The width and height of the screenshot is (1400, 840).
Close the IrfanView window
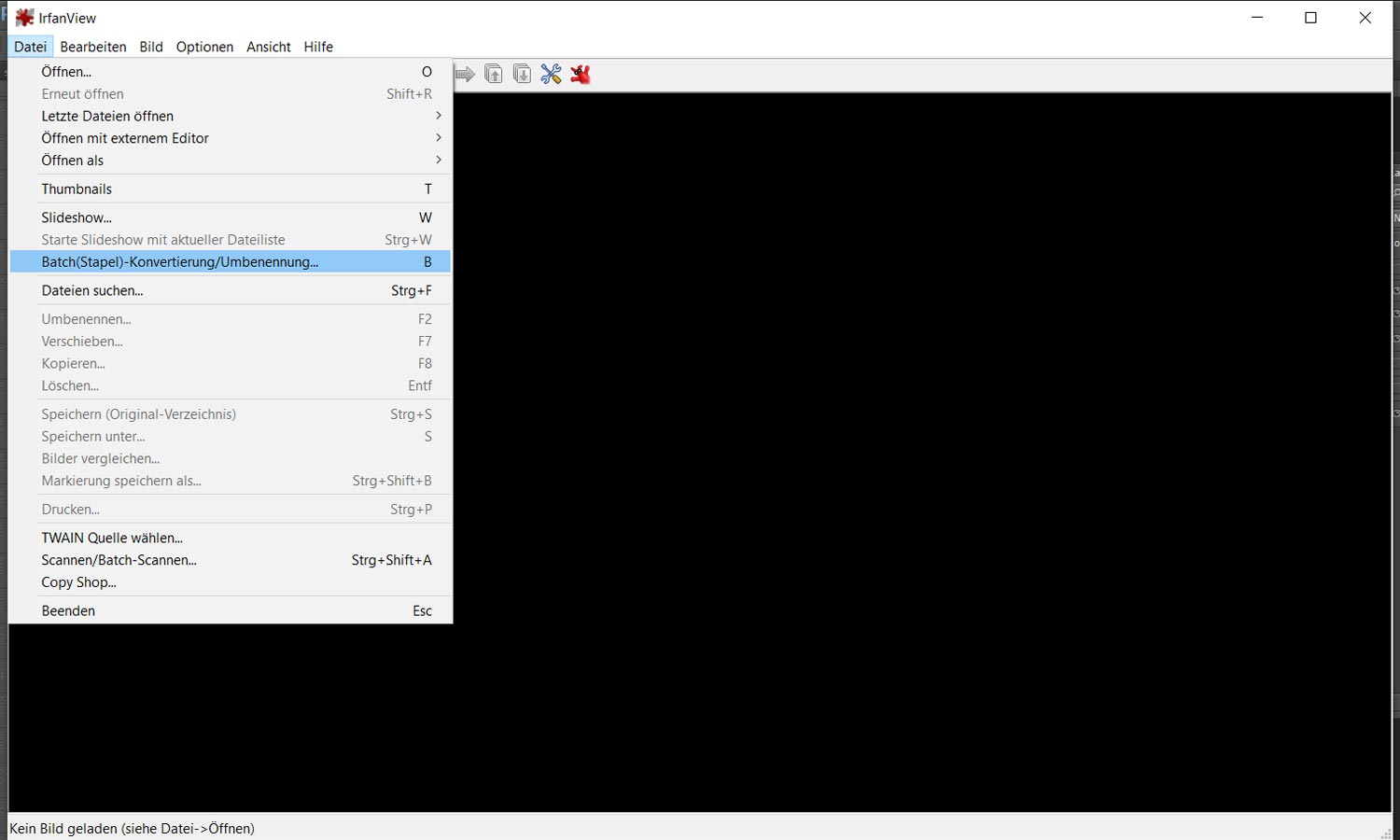coord(1365,18)
